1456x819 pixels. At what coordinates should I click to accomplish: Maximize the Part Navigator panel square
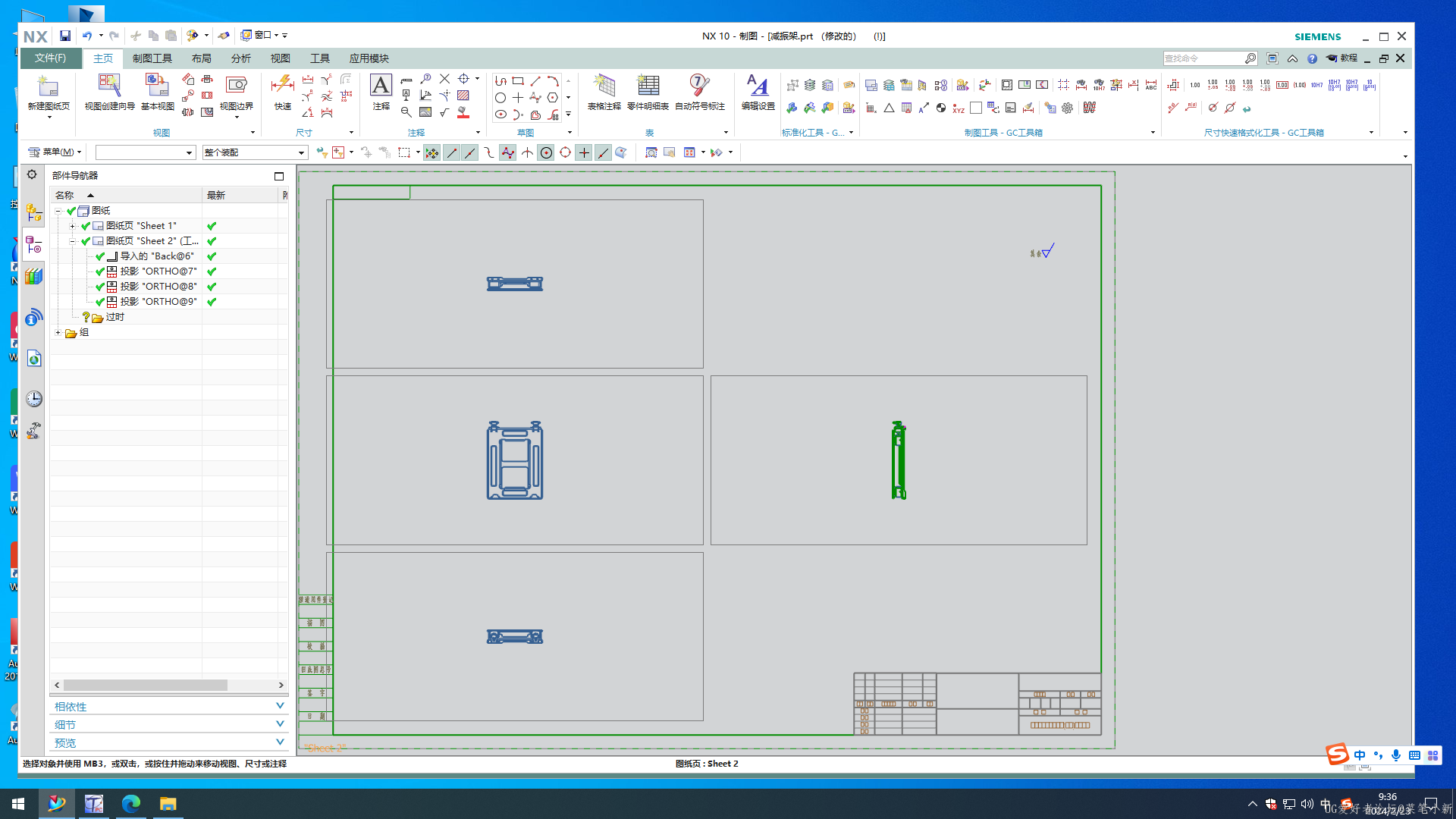click(279, 176)
